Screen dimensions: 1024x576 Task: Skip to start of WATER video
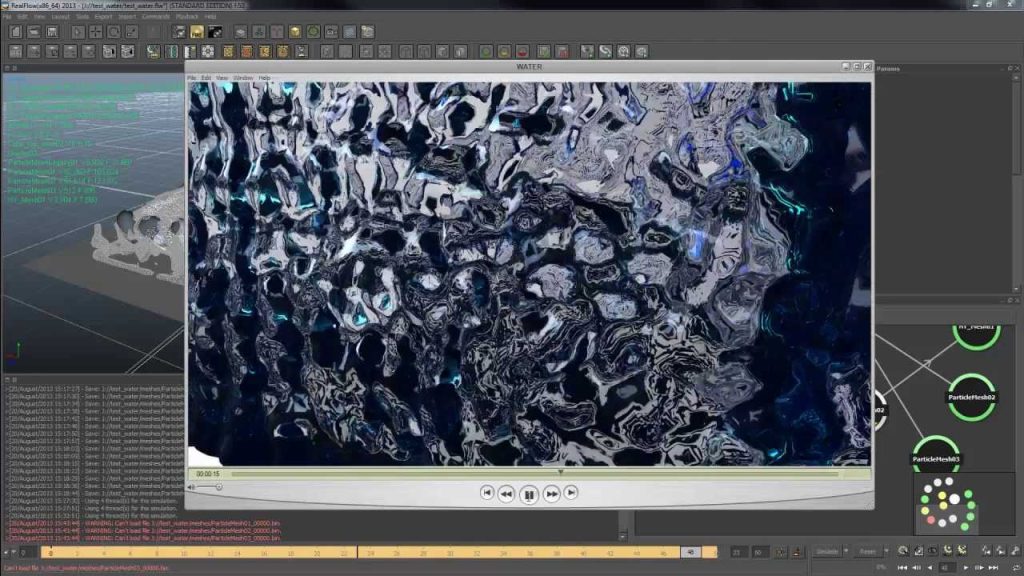(x=487, y=493)
